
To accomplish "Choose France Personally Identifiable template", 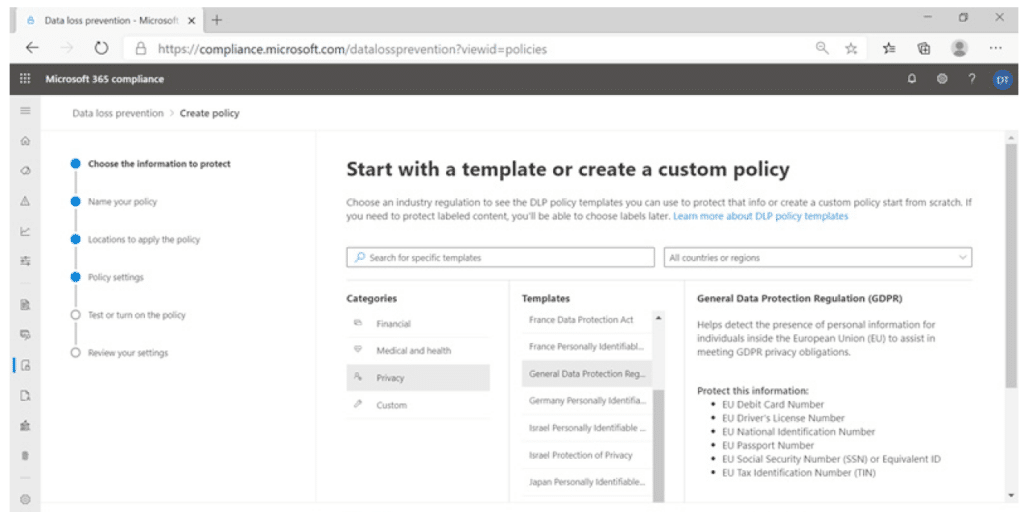I will click(586, 347).
